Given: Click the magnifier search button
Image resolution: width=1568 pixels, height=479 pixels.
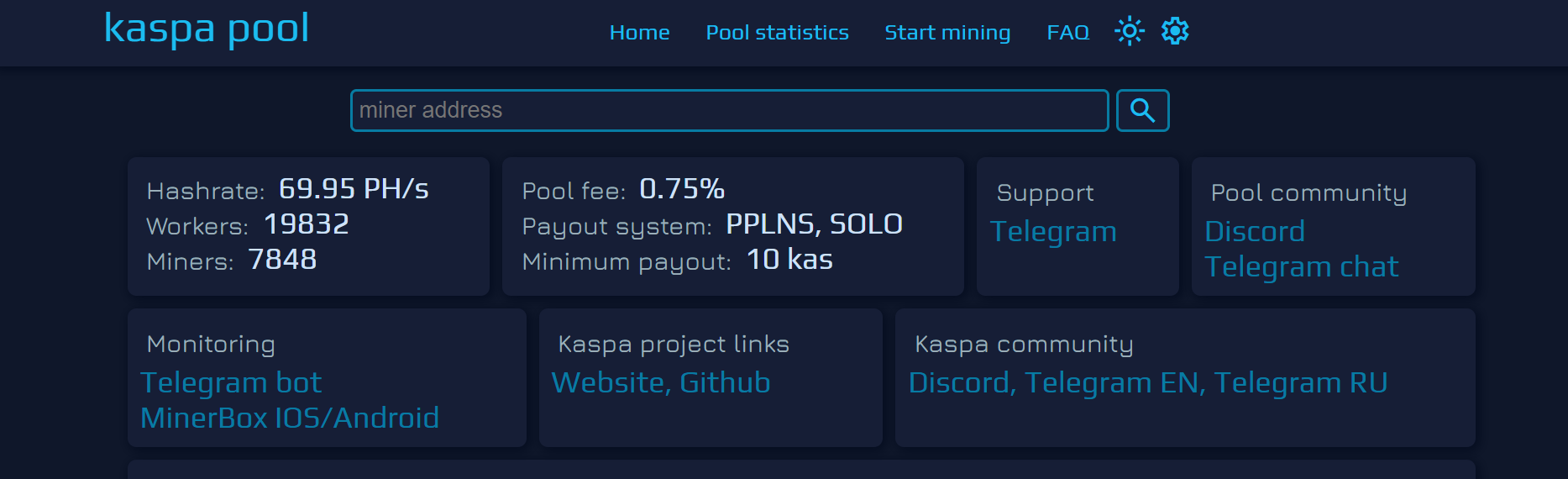Looking at the screenshot, I should tap(1142, 110).
